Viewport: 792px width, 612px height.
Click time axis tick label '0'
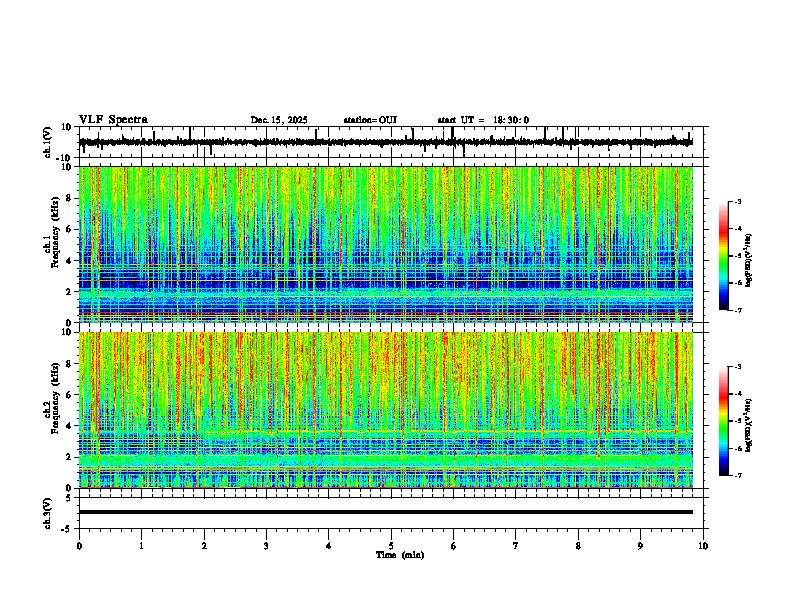coord(79,546)
